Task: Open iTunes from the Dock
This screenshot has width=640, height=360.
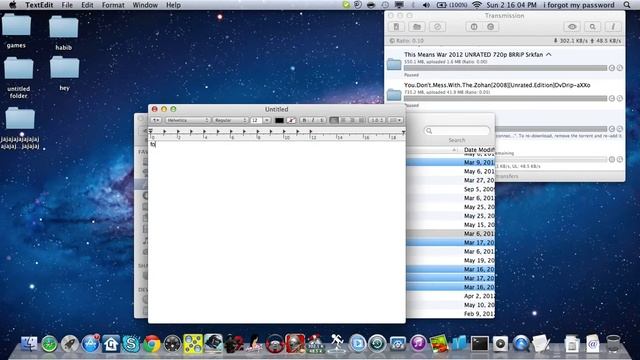Action: [x=418, y=344]
